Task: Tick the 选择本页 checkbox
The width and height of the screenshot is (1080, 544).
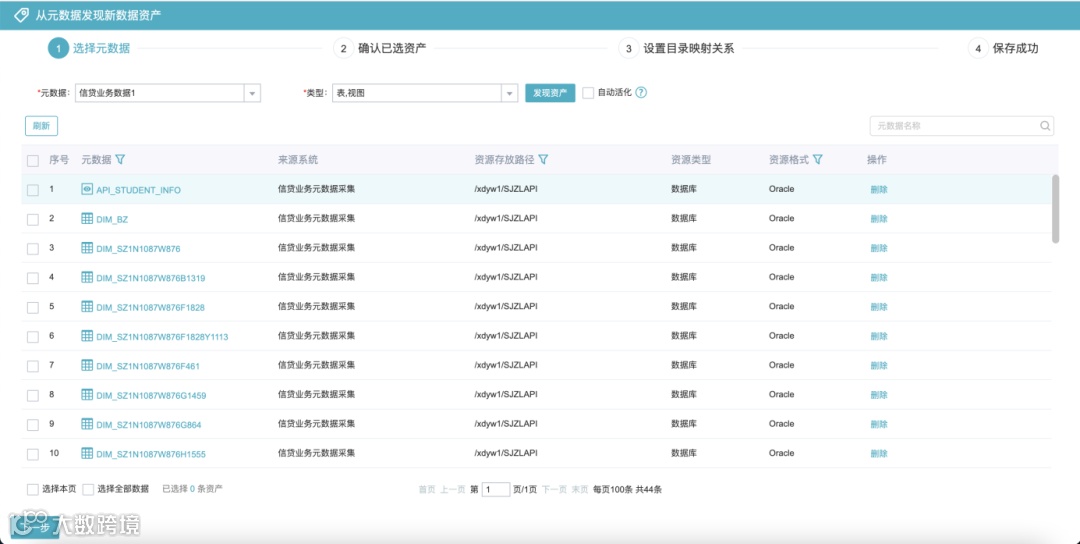Action: pos(32,490)
